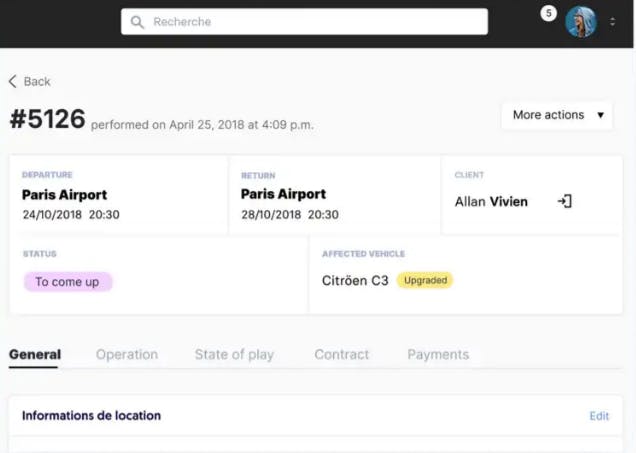Focus the Recherche search field
Image resolution: width=636 pixels, height=453 pixels.
point(304,22)
